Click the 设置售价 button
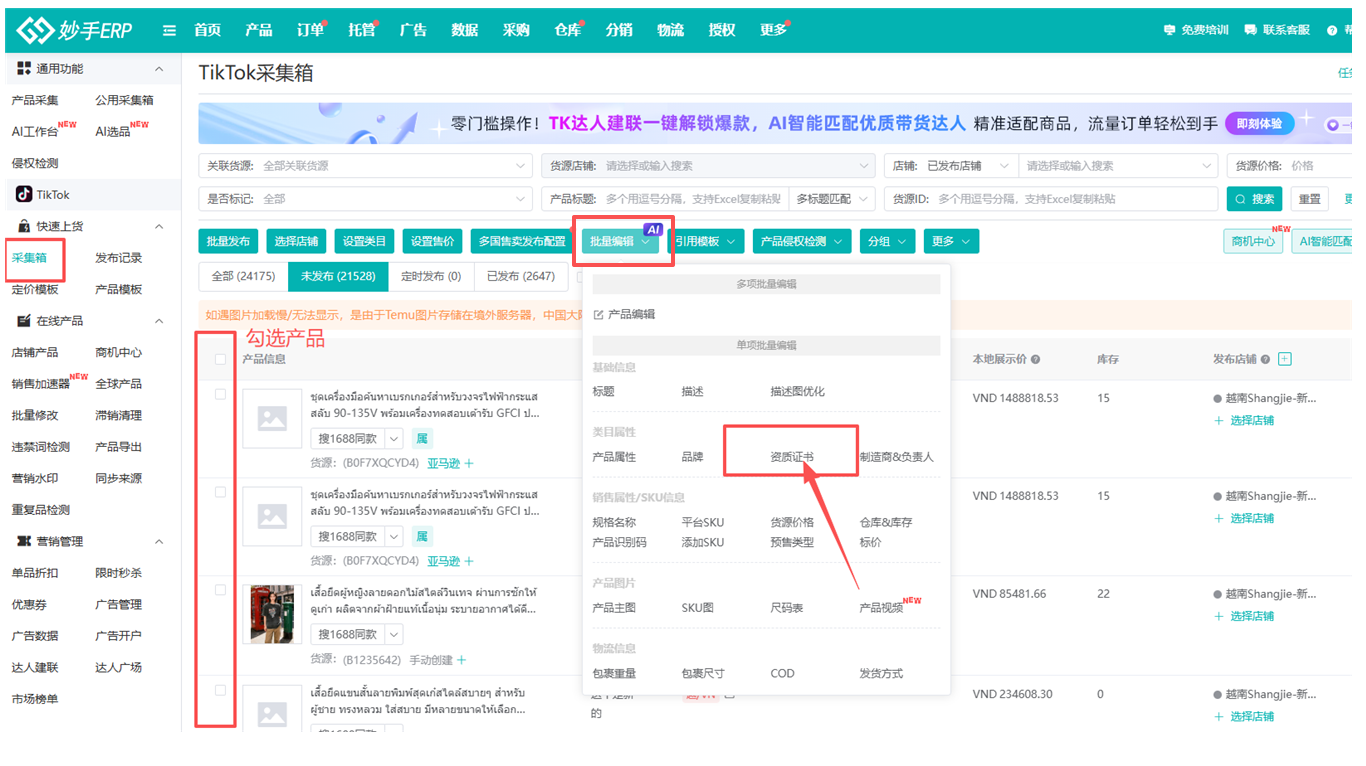The image size is (1366, 766). point(432,241)
